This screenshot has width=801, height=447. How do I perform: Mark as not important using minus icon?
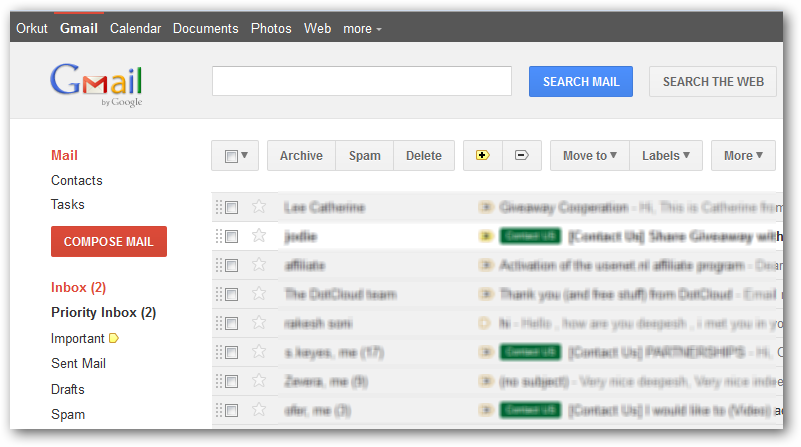point(522,155)
